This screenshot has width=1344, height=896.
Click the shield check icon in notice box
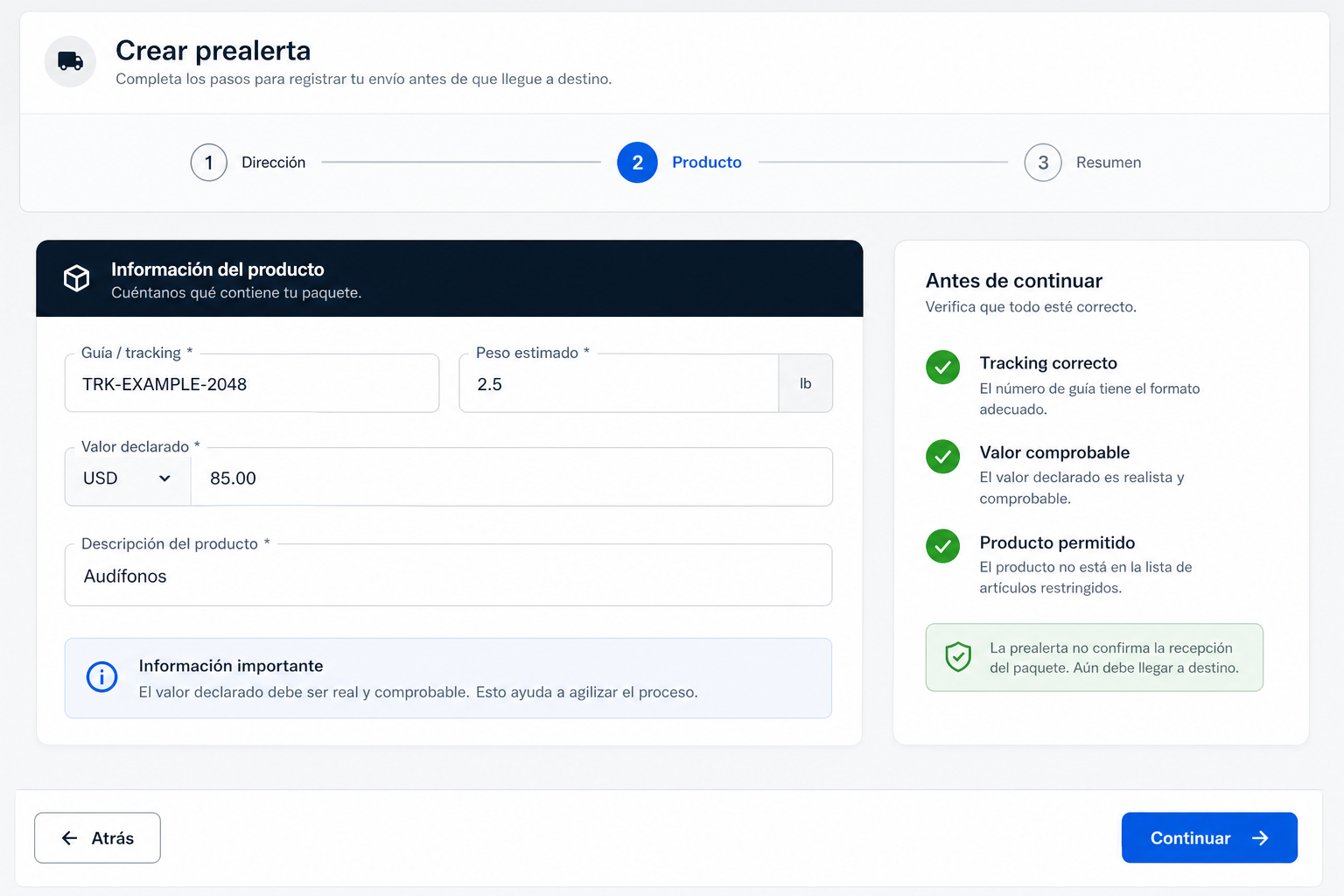958,657
